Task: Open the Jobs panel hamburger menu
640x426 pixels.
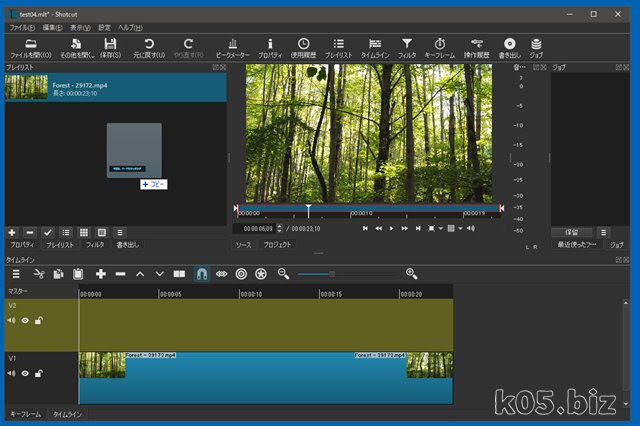Action: [x=603, y=233]
